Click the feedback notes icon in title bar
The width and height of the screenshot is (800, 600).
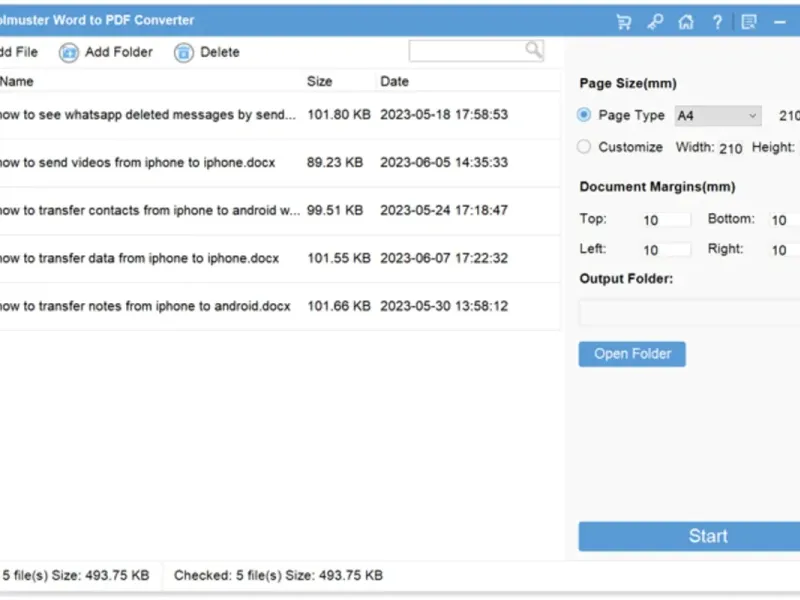coord(749,22)
